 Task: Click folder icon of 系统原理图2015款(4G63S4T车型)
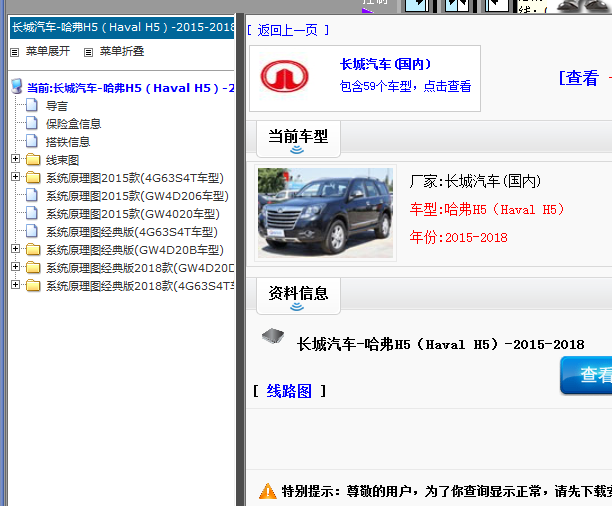[33, 177]
